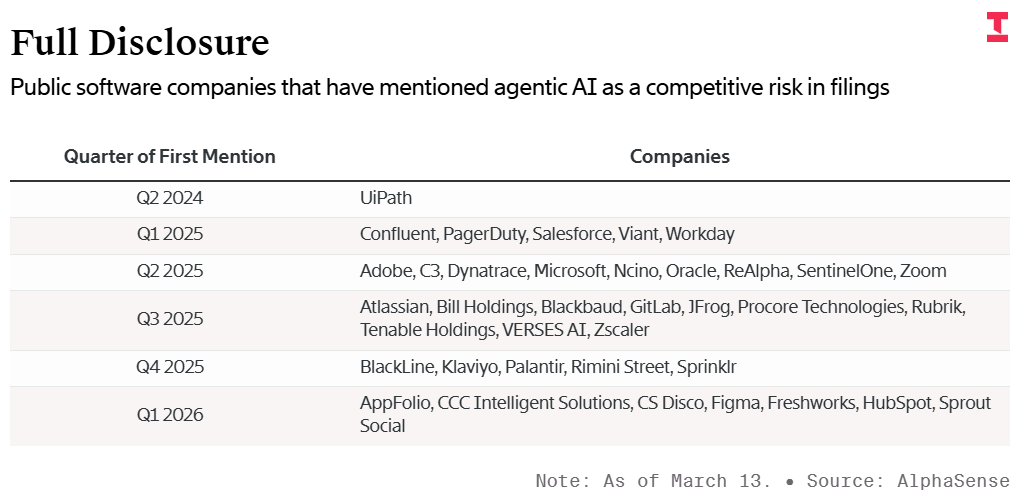Select the "Companies" column header
This screenshot has height=499, width=1019.
click(x=679, y=157)
